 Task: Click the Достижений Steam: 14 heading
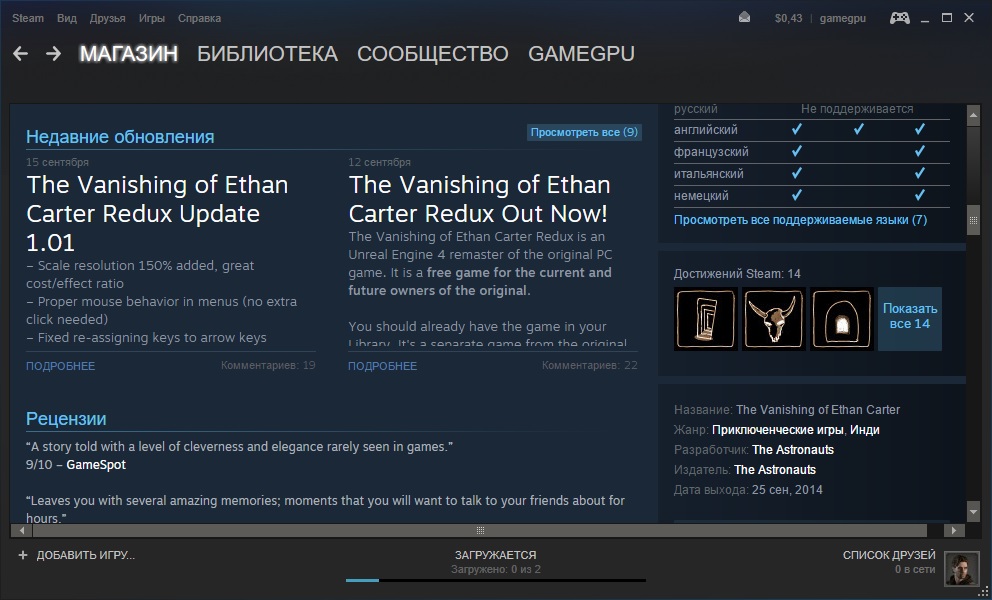point(737,273)
